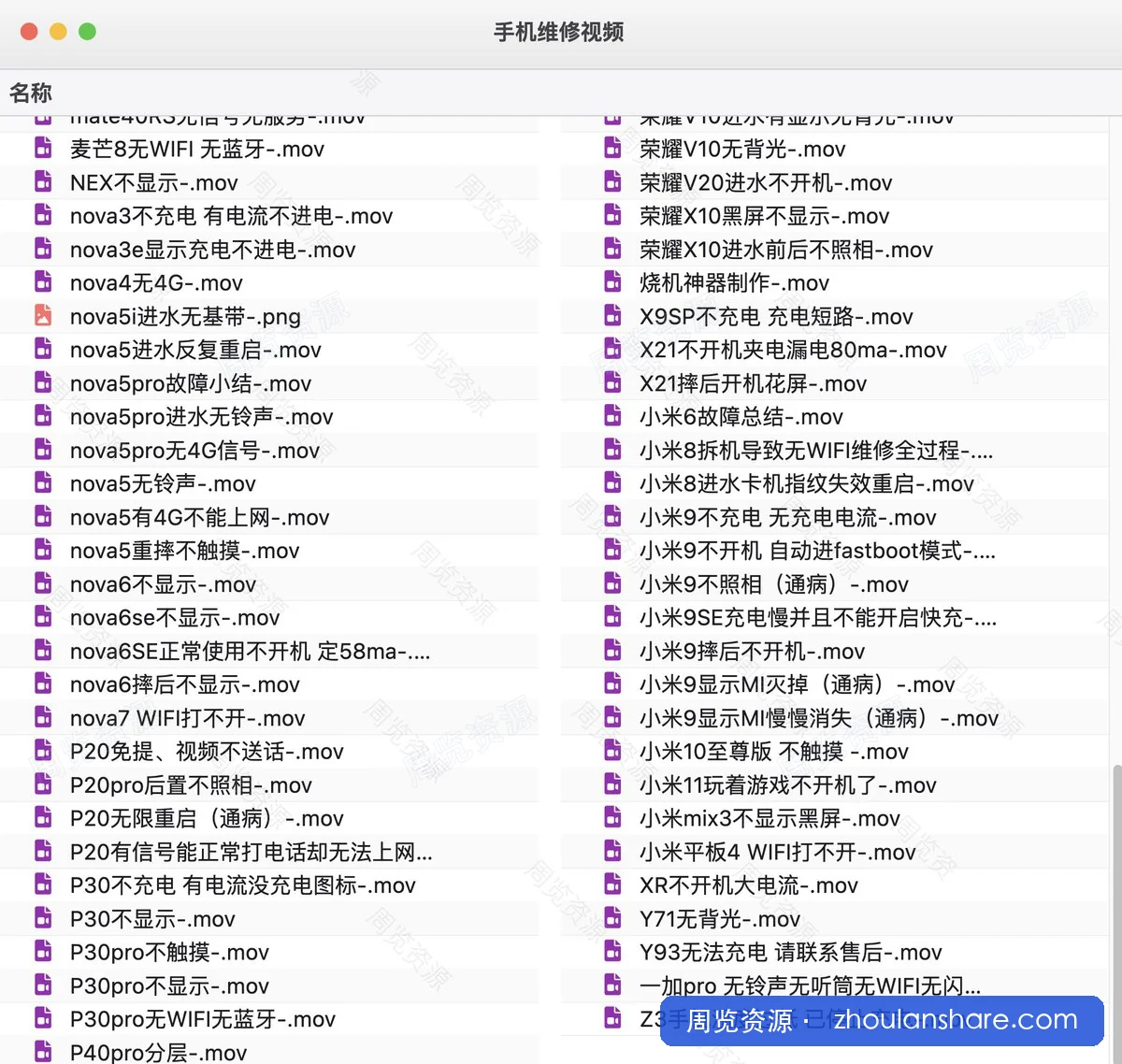Click the icon beside nova3不充电 有电流不进电-.mov
The width and height of the screenshot is (1122, 1064).
(43, 215)
